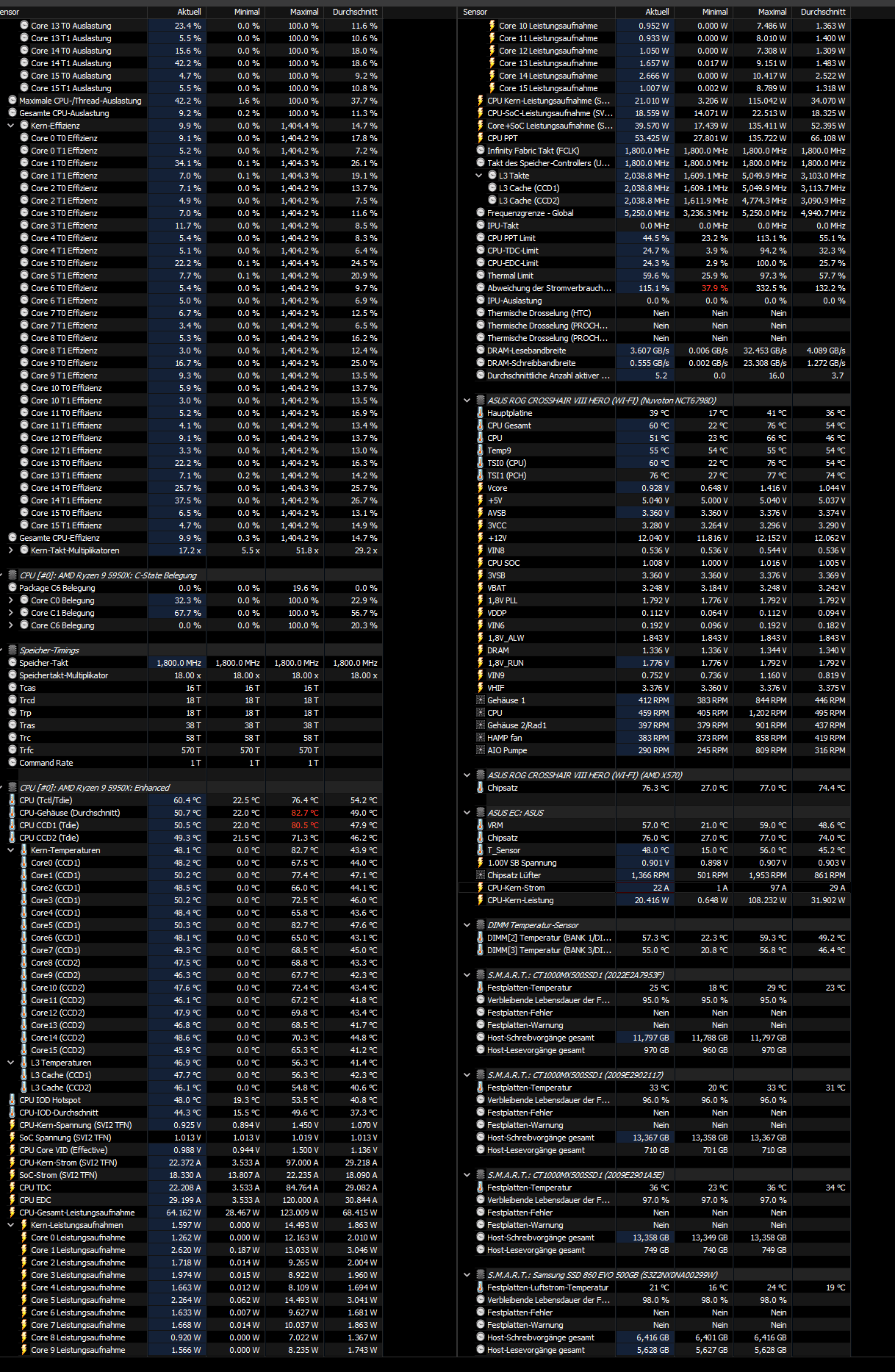Viewport: 895px width, 1372px height.
Task: Collapse the Kern-Leistungsaufnahmen group
Action: [x=11, y=1225]
